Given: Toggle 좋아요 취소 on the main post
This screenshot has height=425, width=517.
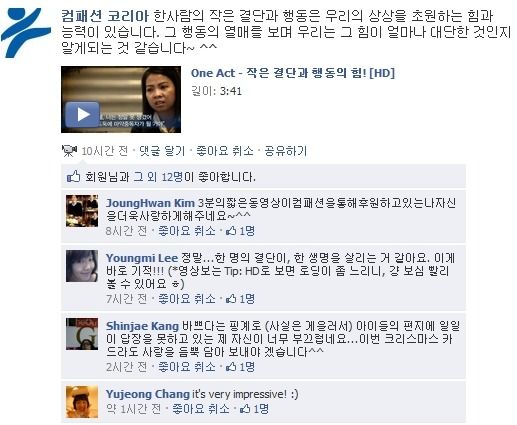Looking at the screenshot, I should coord(225,151).
